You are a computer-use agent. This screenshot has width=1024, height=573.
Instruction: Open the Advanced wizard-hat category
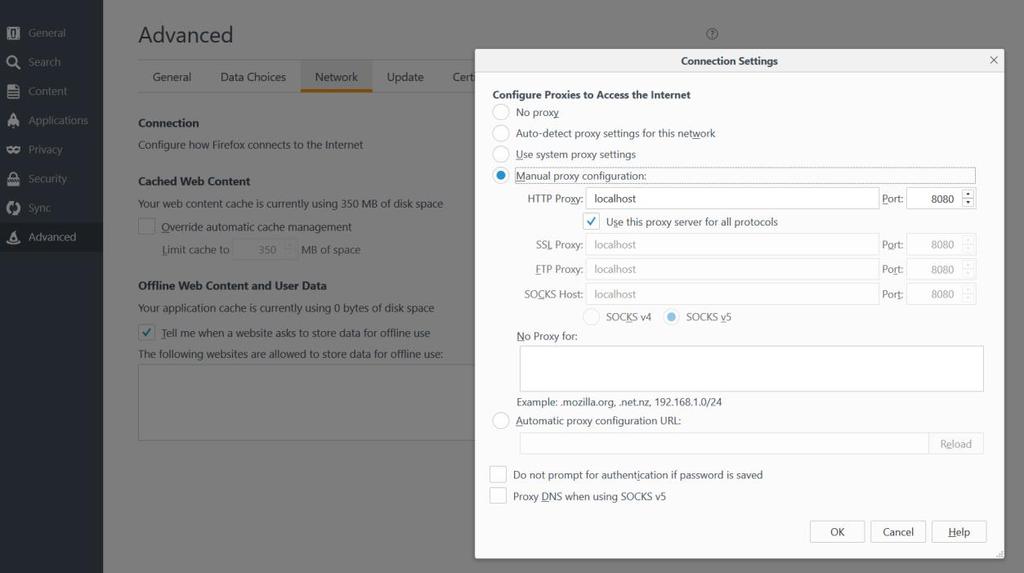(51, 237)
